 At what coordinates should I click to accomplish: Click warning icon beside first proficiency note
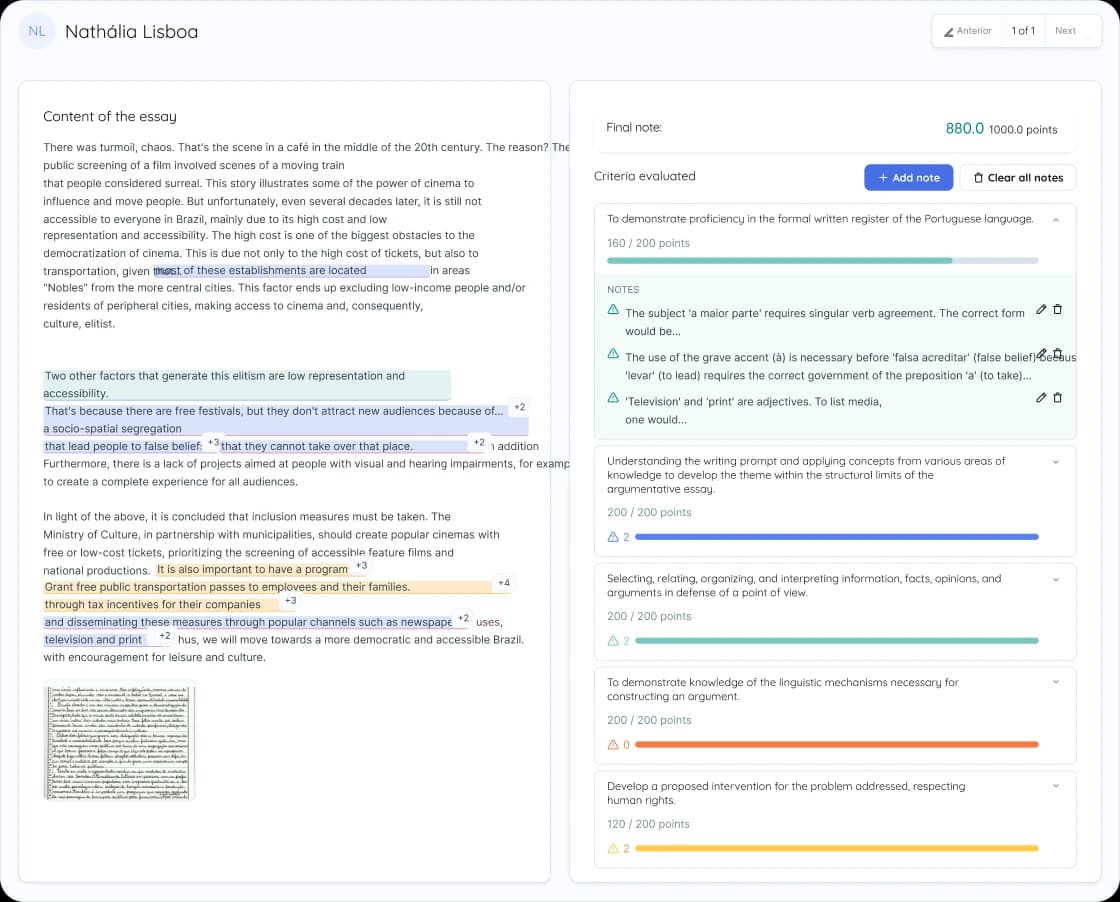pos(613,310)
